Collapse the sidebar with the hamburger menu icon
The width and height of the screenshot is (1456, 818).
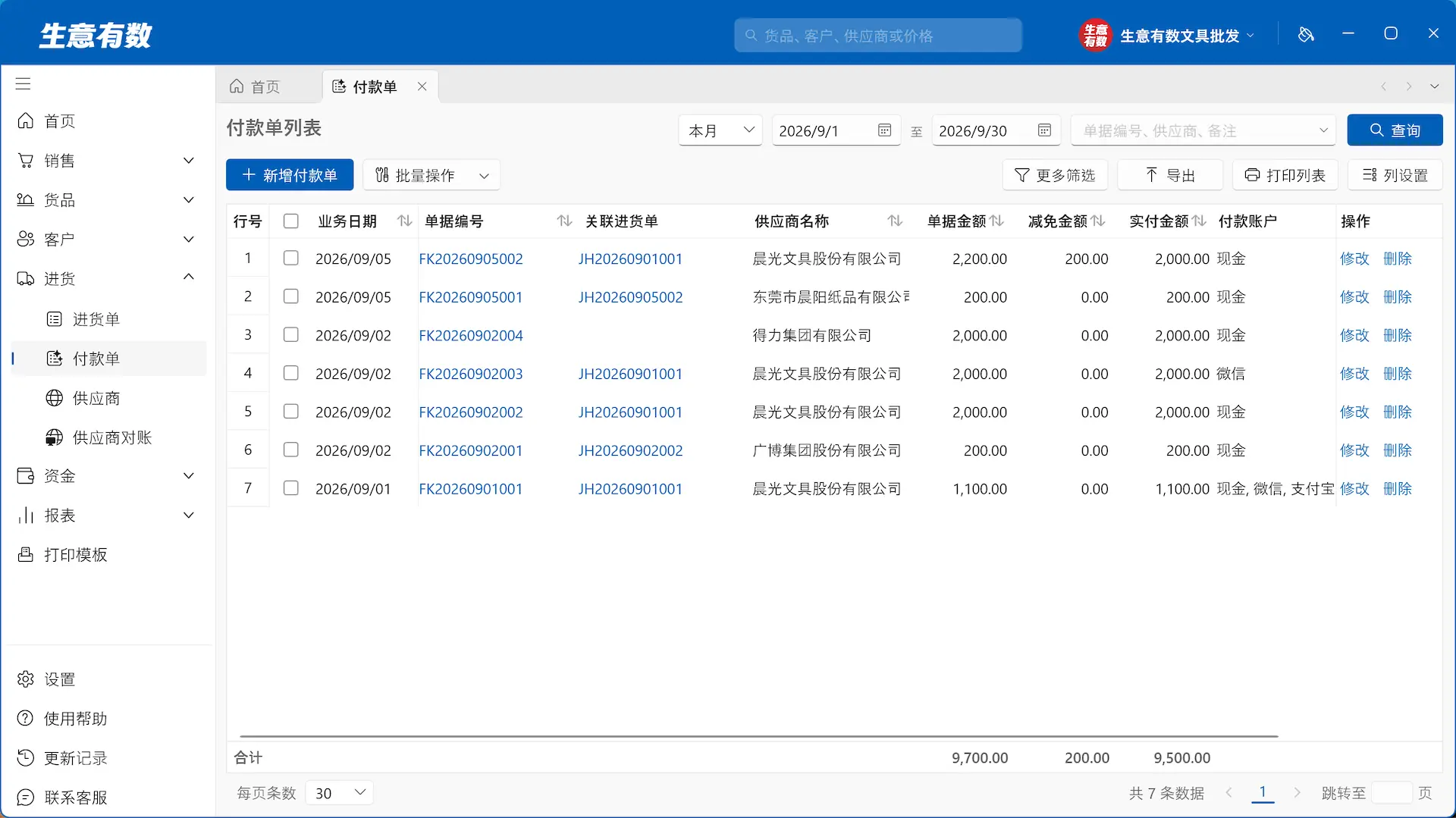24,83
